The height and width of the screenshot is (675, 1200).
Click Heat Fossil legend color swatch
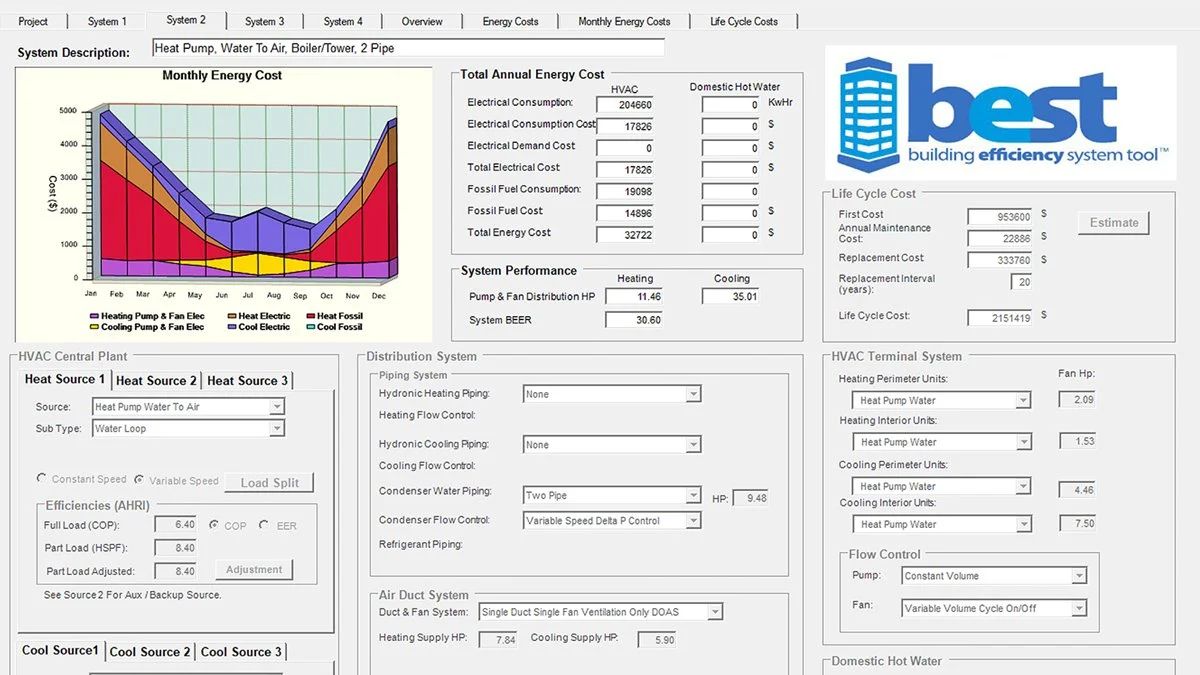tap(309, 316)
